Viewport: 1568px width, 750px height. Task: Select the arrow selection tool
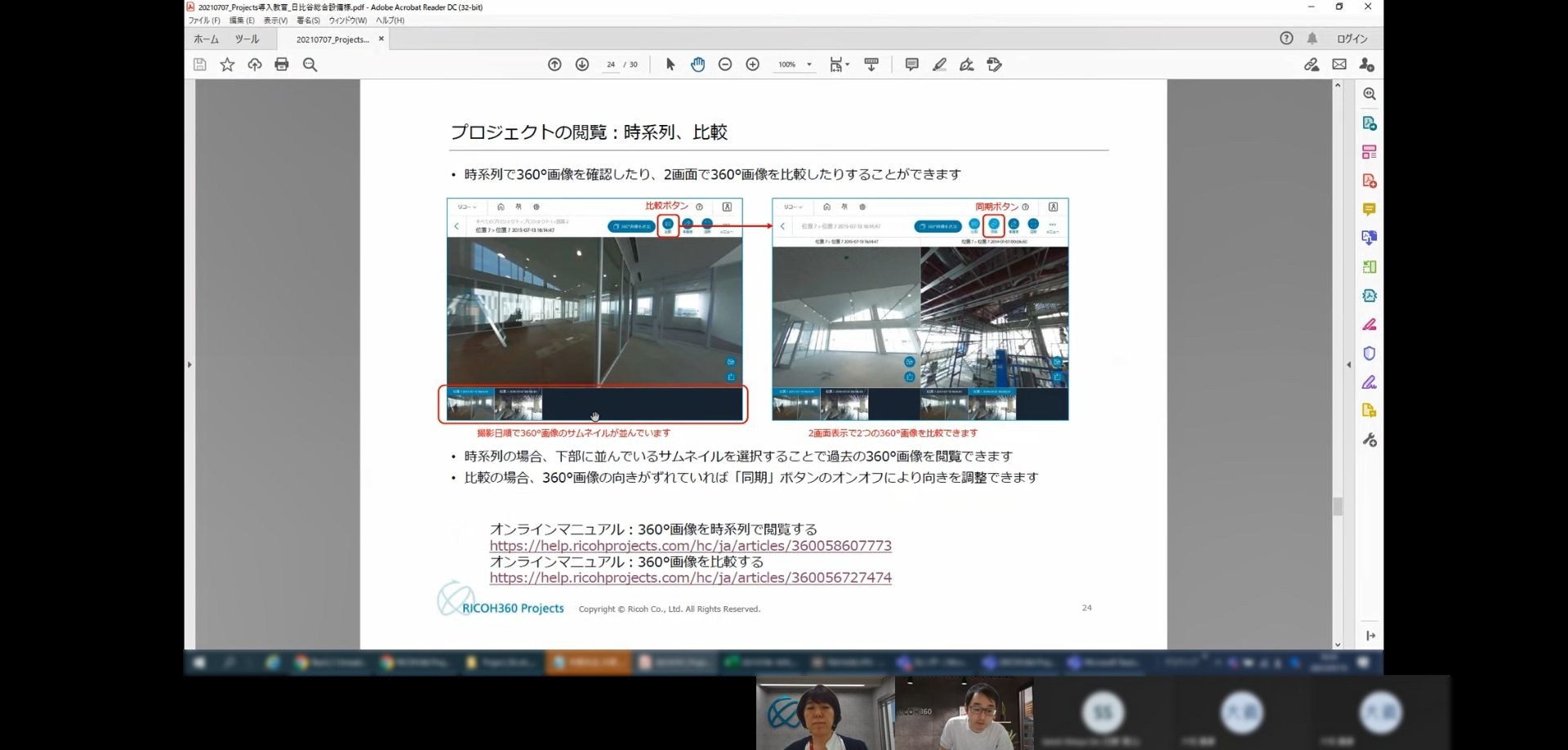[x=670, y=65]
